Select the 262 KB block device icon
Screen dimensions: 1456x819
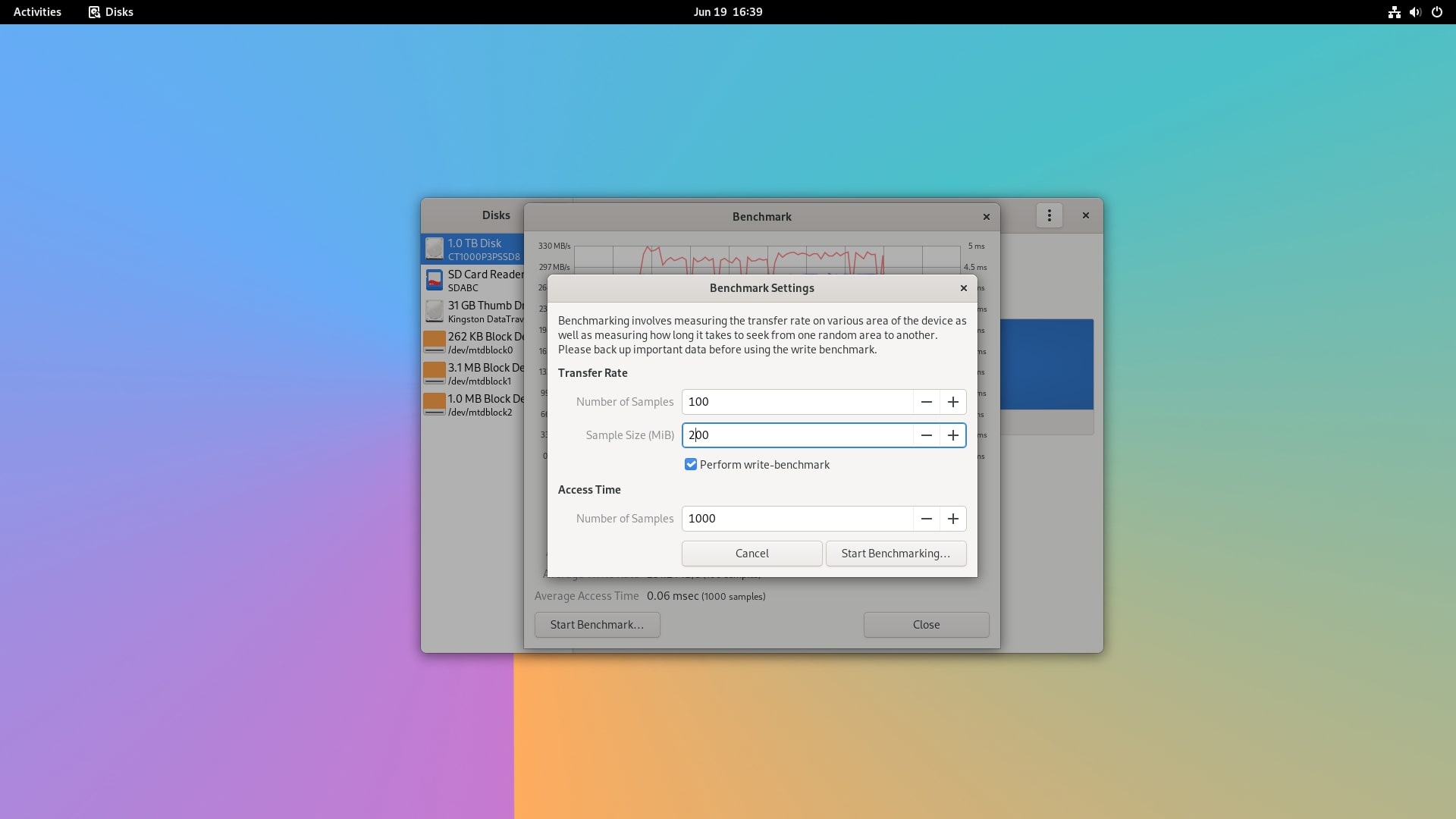point(434,342)
